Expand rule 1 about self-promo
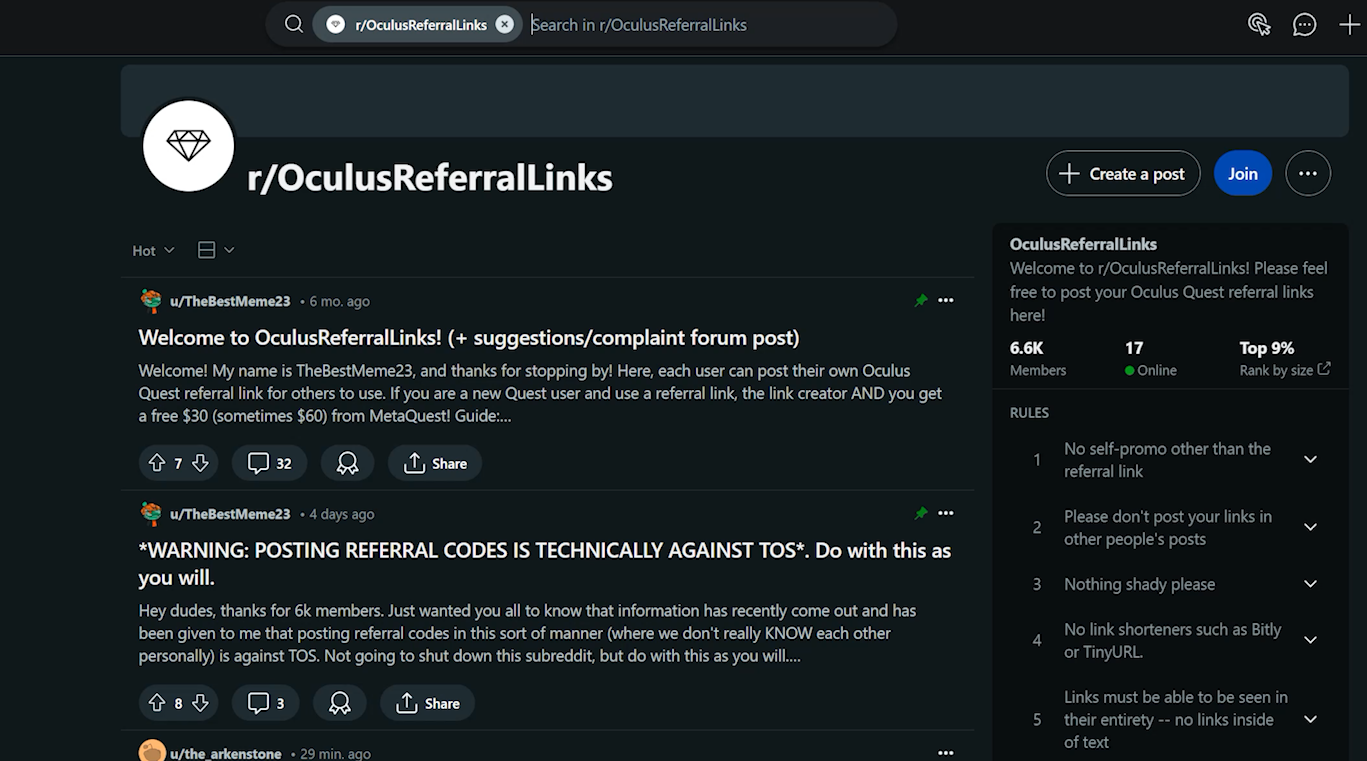 coord(1310,460)
